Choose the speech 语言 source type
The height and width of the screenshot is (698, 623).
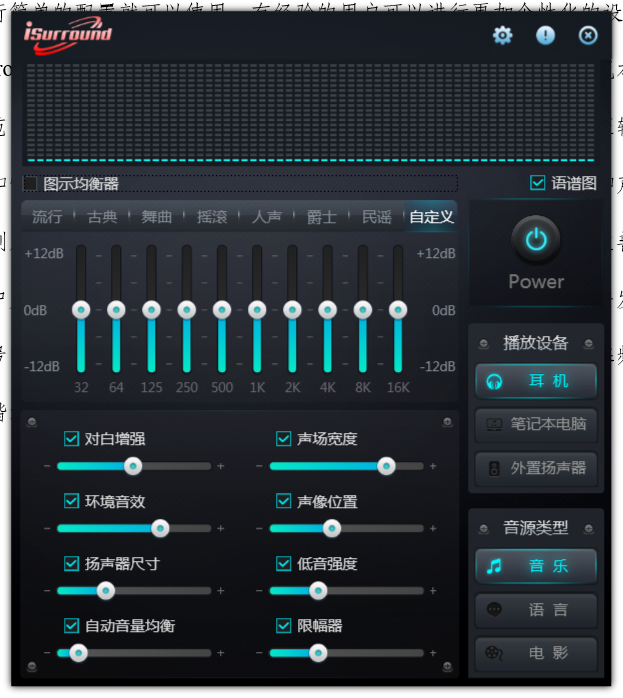click(536, 610)
